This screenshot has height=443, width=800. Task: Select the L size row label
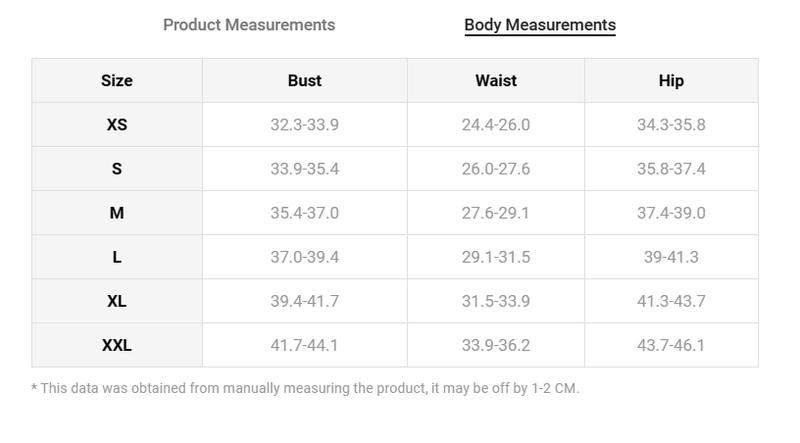pyautogui.click(x=117, y=257)
